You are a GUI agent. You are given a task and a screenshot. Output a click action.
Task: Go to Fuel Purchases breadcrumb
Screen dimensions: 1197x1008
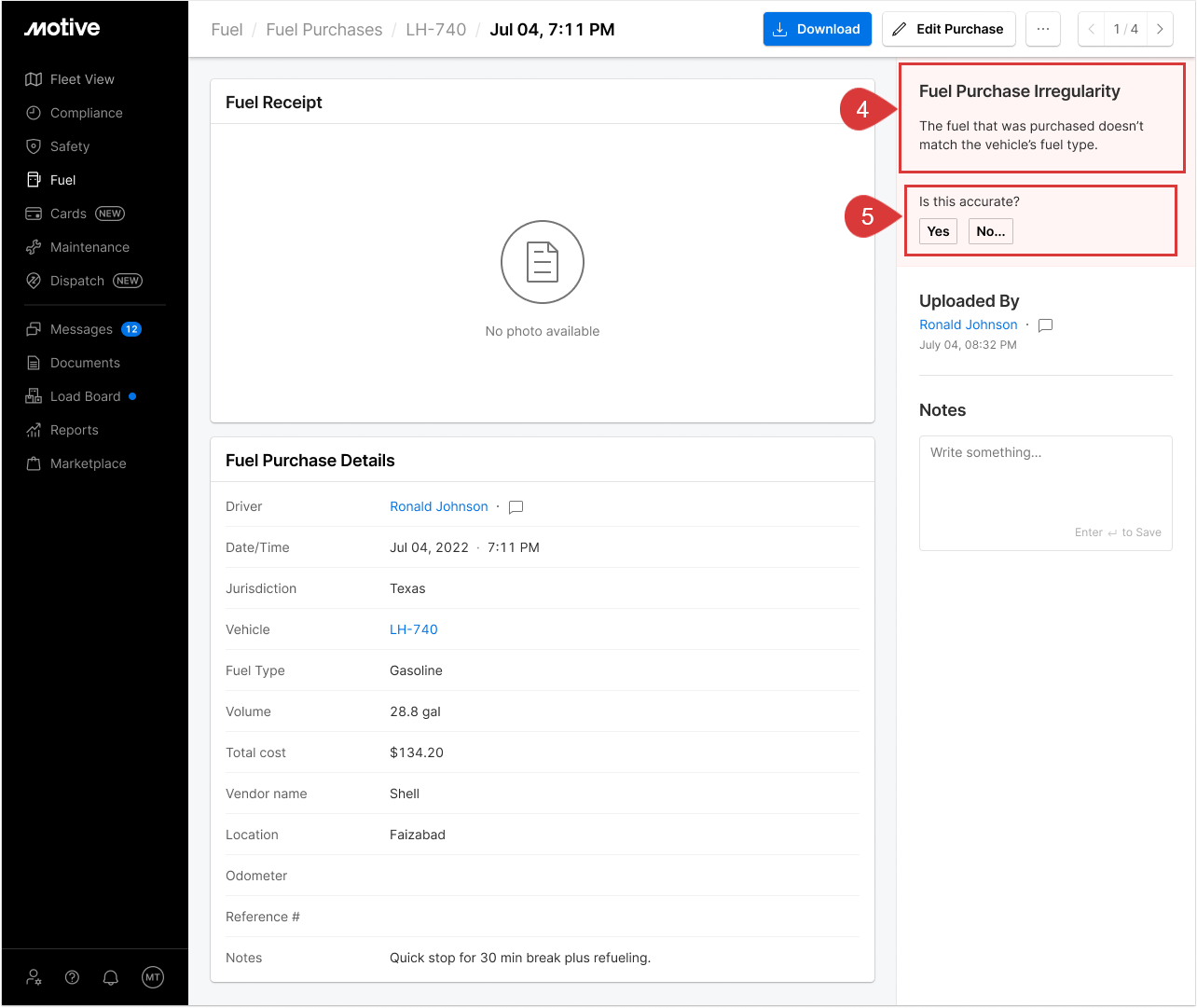(324, 30)
